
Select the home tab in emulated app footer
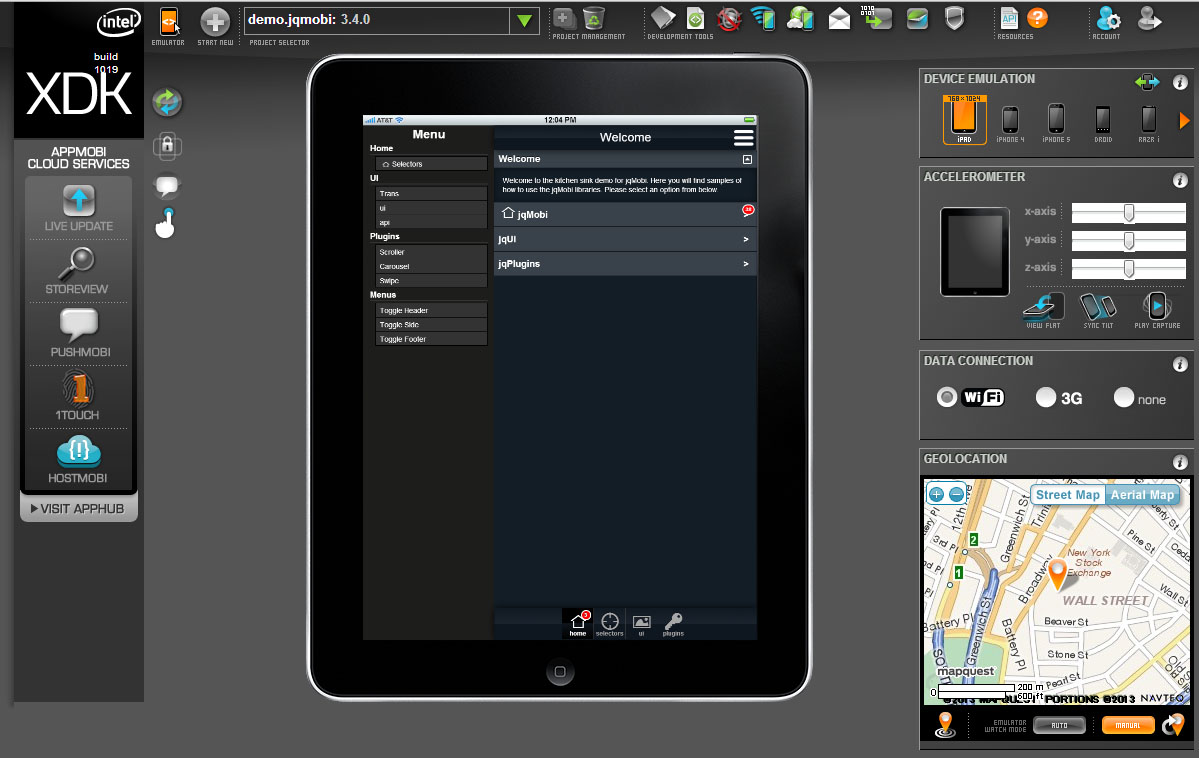point(578,624)
